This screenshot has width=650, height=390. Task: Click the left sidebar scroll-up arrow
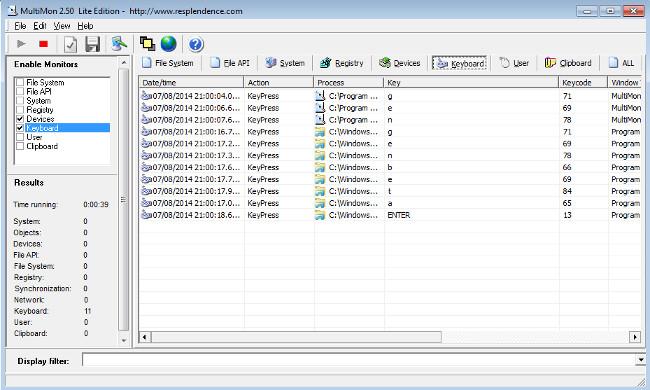[x=124, y=63]
